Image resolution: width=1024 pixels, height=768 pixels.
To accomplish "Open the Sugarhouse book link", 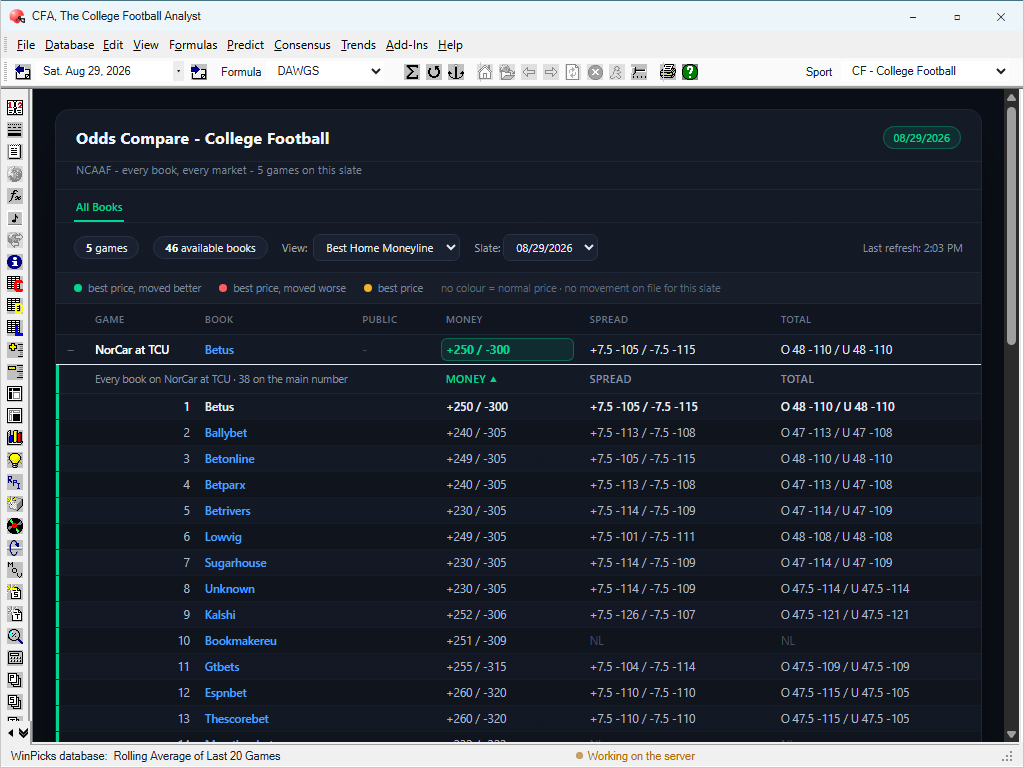I will [x=236, y=563].
